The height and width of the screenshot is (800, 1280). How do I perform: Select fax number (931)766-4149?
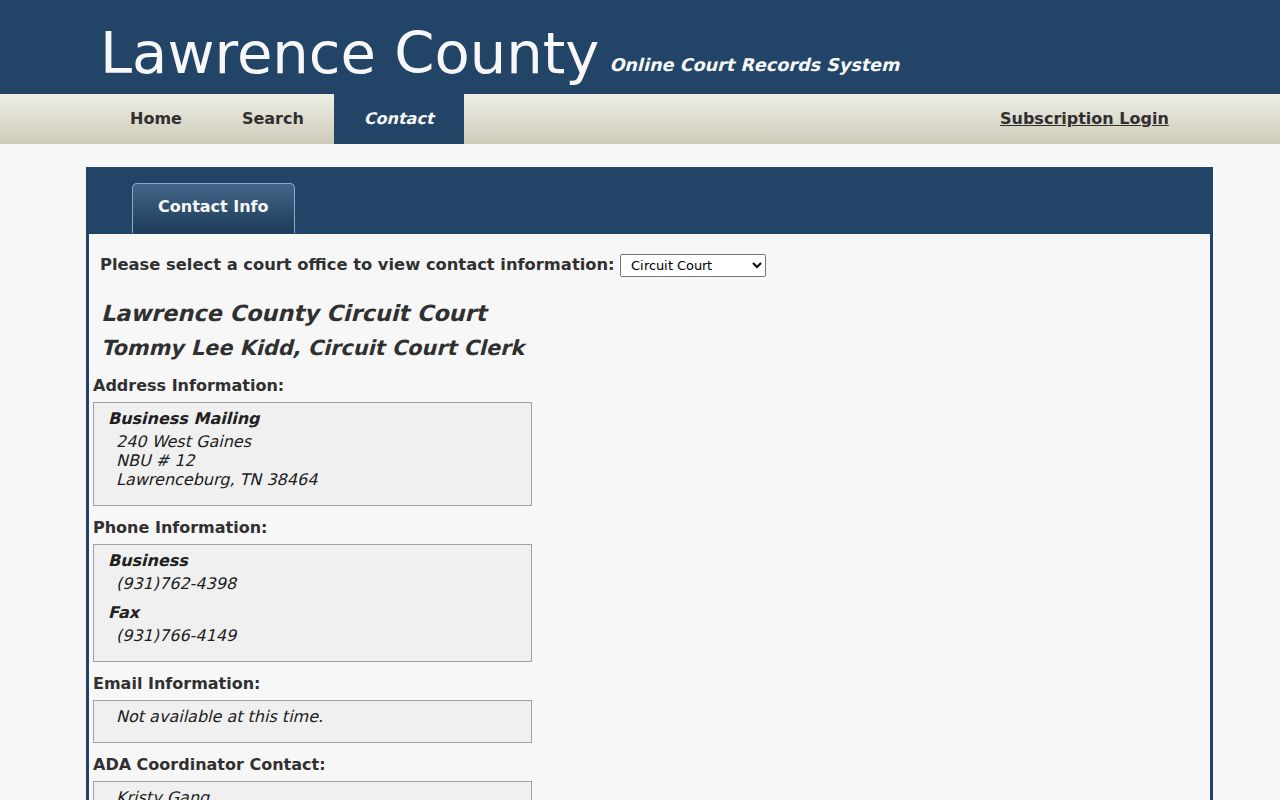point(177,635)
